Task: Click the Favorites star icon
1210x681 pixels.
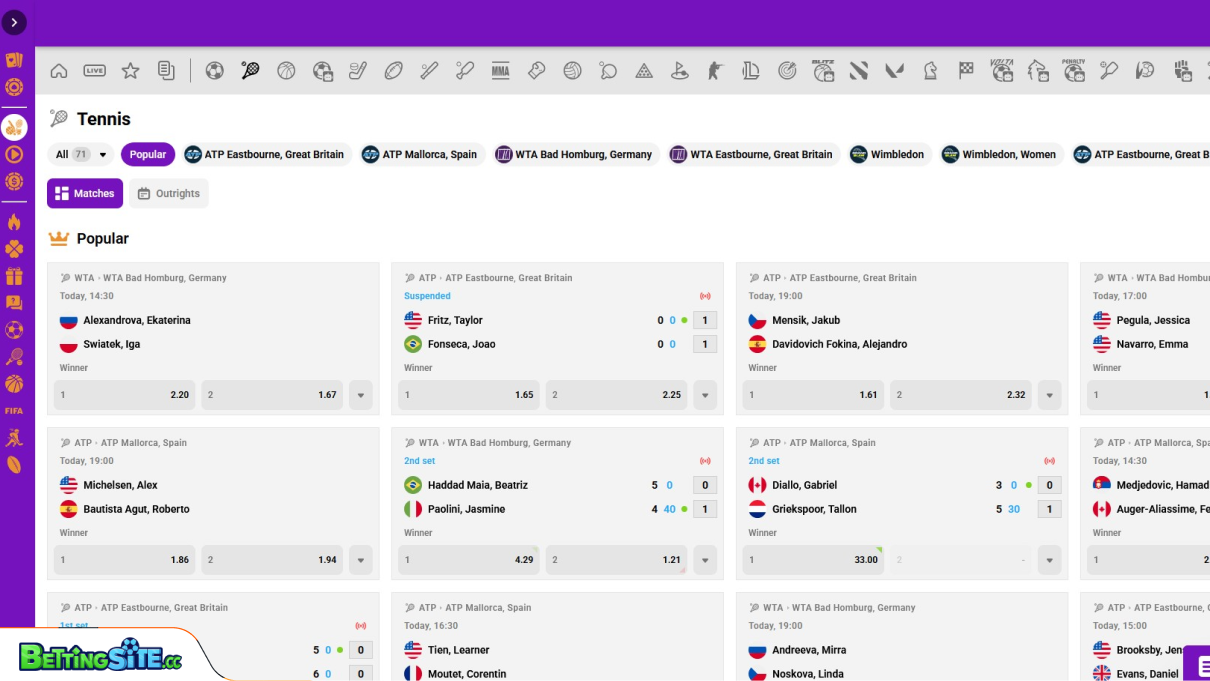Action: (130, 71)
